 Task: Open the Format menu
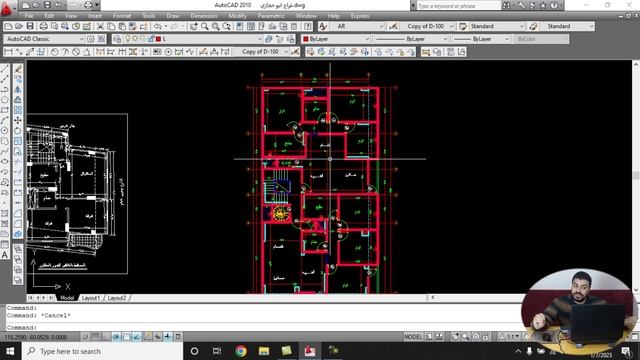[122, 16]
